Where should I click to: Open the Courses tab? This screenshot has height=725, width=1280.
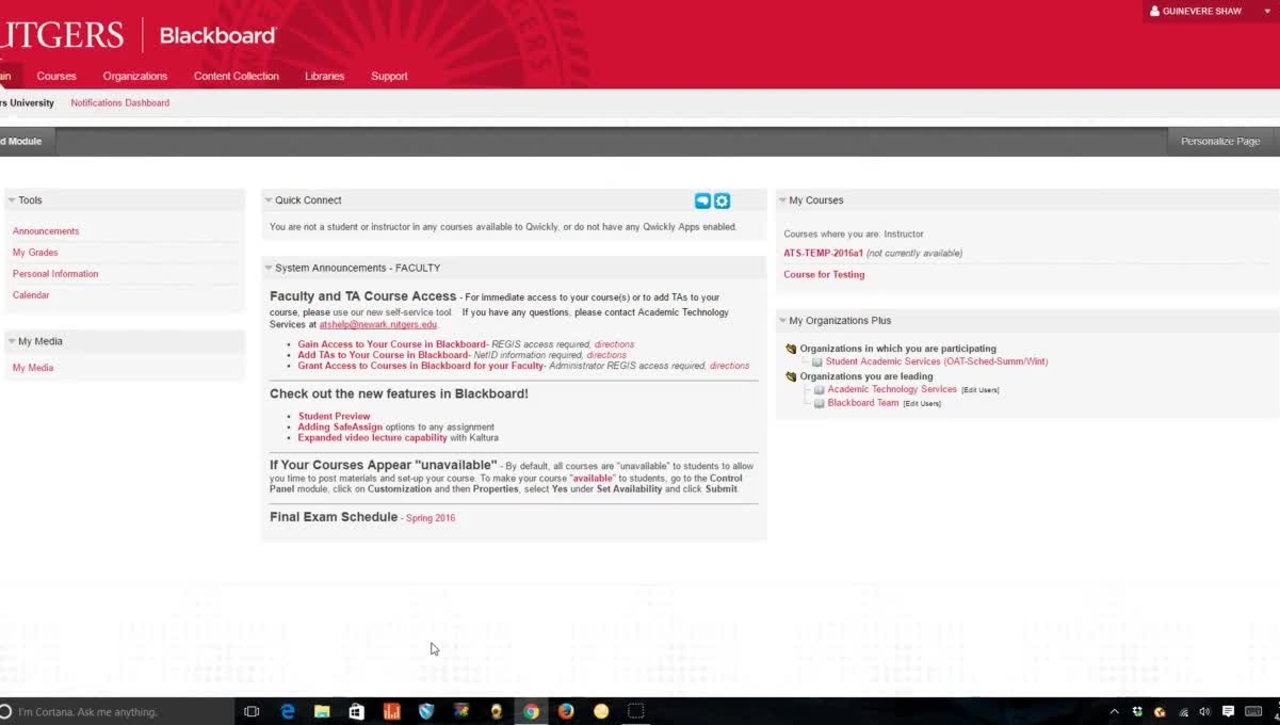tap(56, 76)
